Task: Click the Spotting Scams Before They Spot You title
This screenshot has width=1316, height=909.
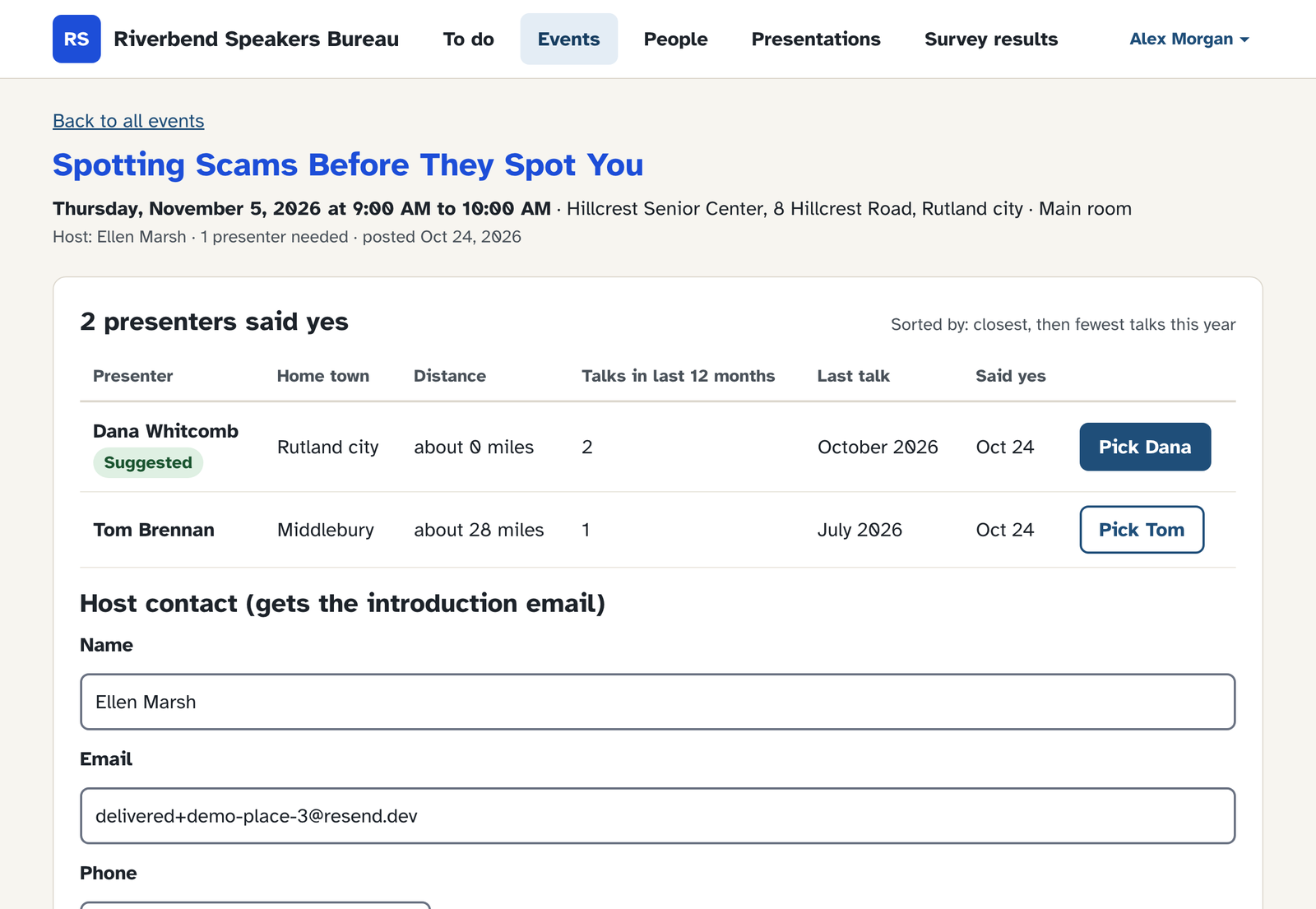Action: click(348, 165)
